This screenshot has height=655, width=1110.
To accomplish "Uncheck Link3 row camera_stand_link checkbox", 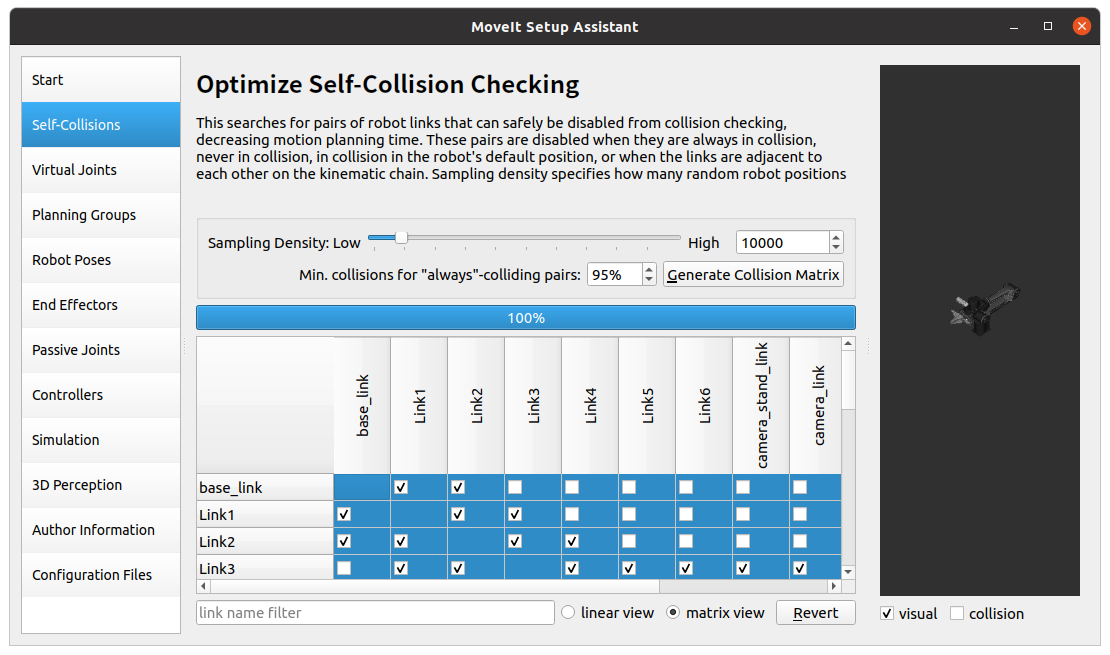I will pos(743,568).
